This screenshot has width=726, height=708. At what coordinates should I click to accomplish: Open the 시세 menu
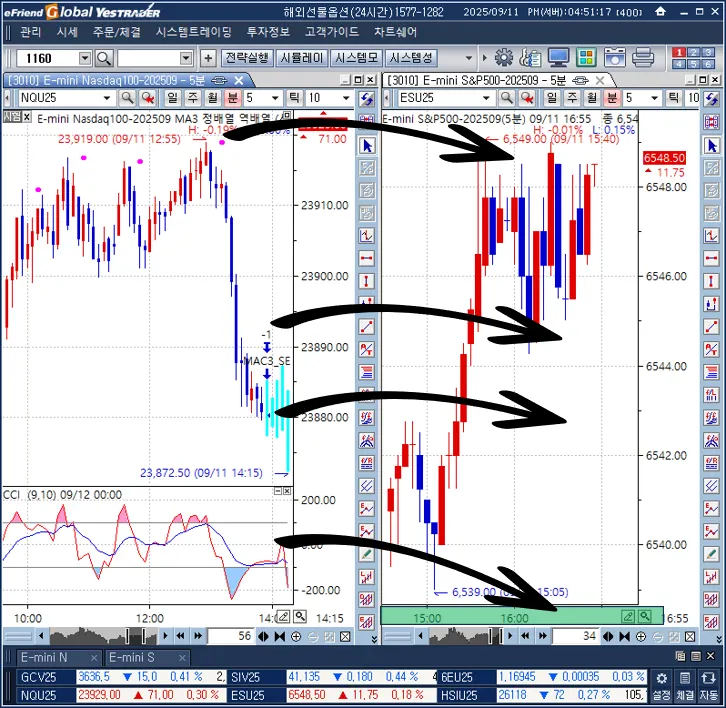tap(67, 32)
